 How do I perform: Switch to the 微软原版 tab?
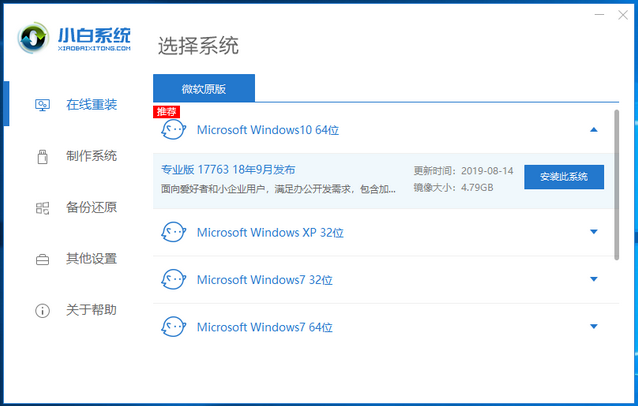click(204, 88)
